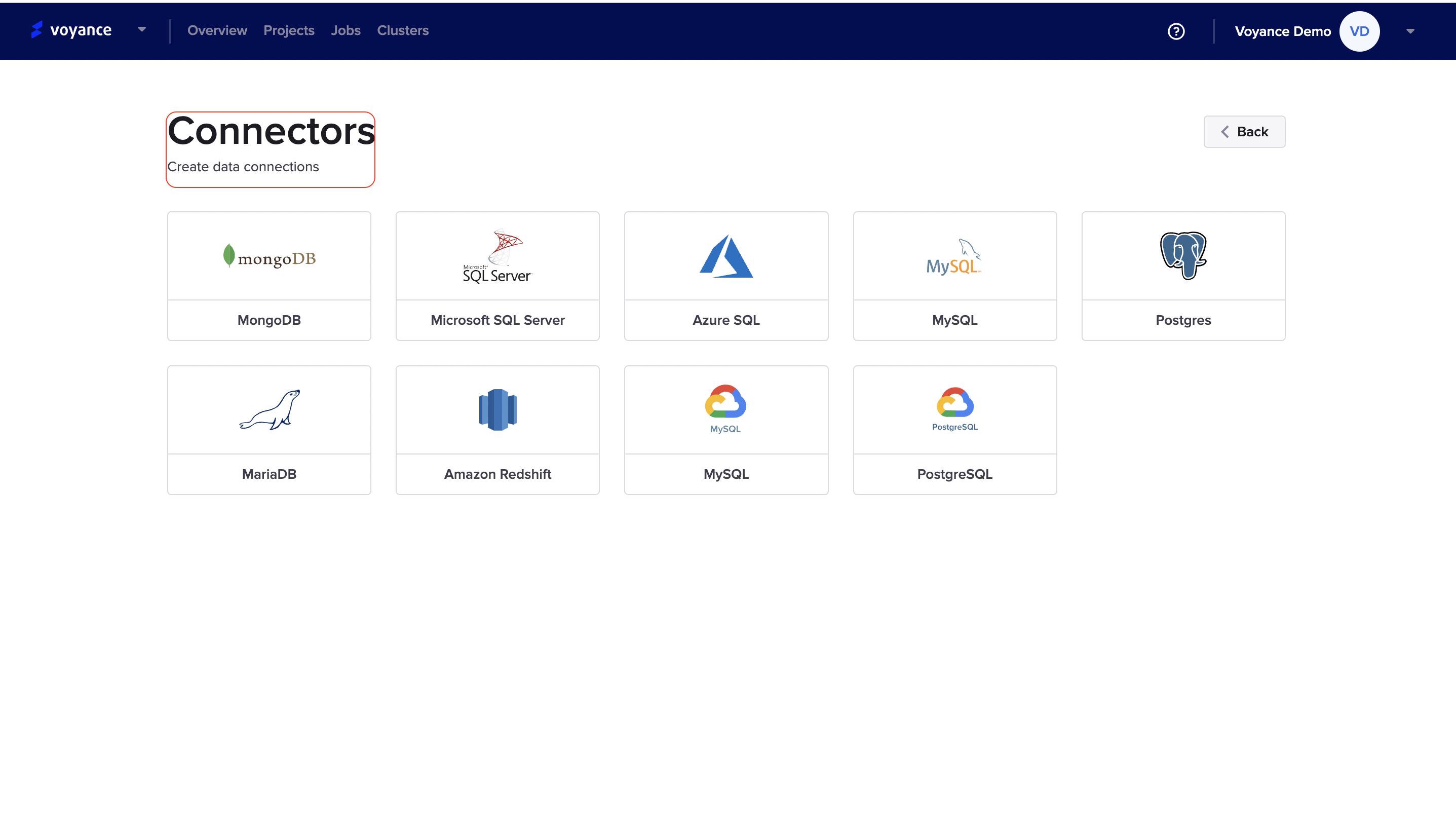This screenshot has height=835, width=1456.
Task: Click the Voyance logo
Action: pyautogui.click(x=71, y=30)
